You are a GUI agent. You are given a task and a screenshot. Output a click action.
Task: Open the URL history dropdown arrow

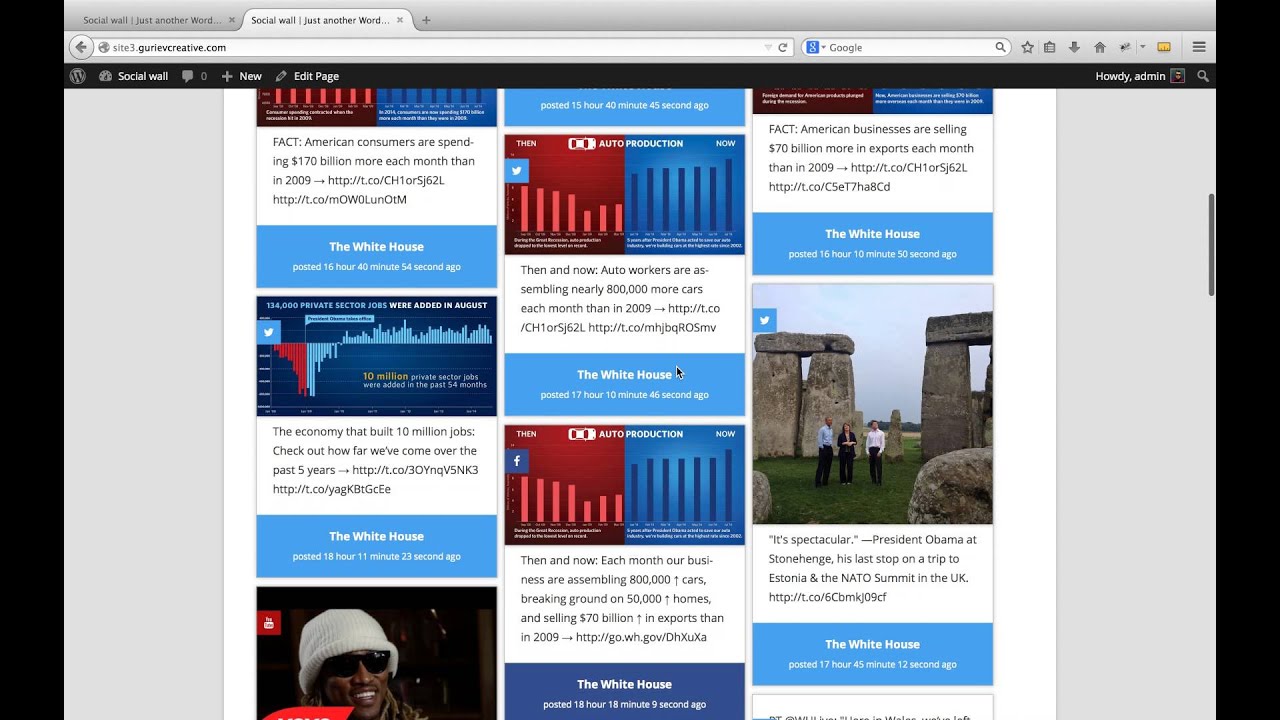[768, 47]
